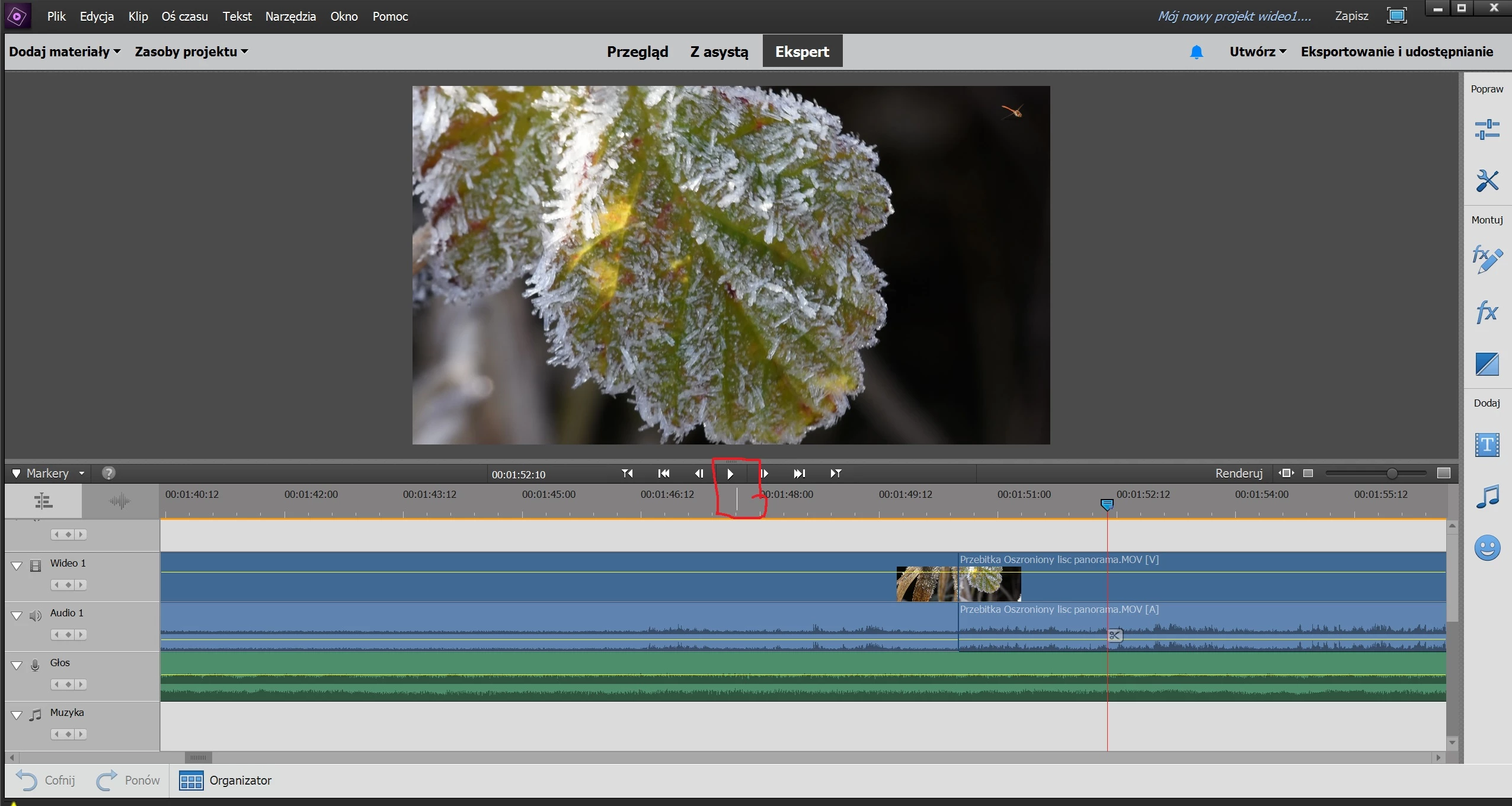This screenshot has height=806, width=1512.
Task: Open the Klip menu
Action: [138, 17]
